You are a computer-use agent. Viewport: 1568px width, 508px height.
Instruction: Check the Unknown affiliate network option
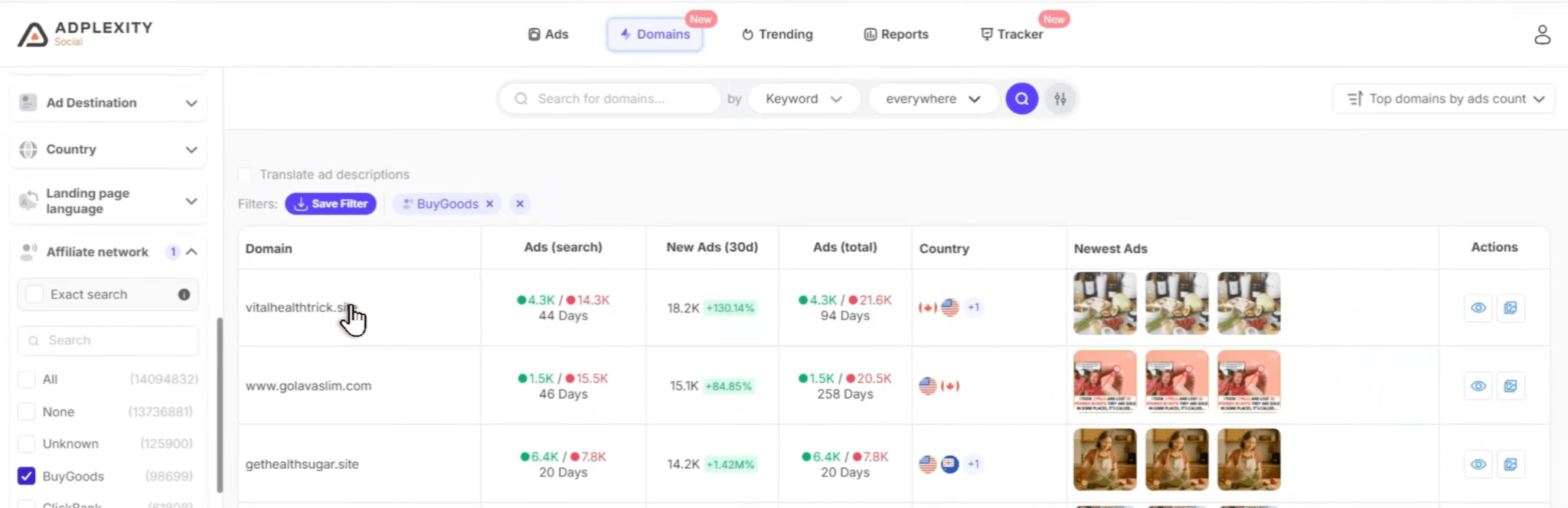point(26,444)
